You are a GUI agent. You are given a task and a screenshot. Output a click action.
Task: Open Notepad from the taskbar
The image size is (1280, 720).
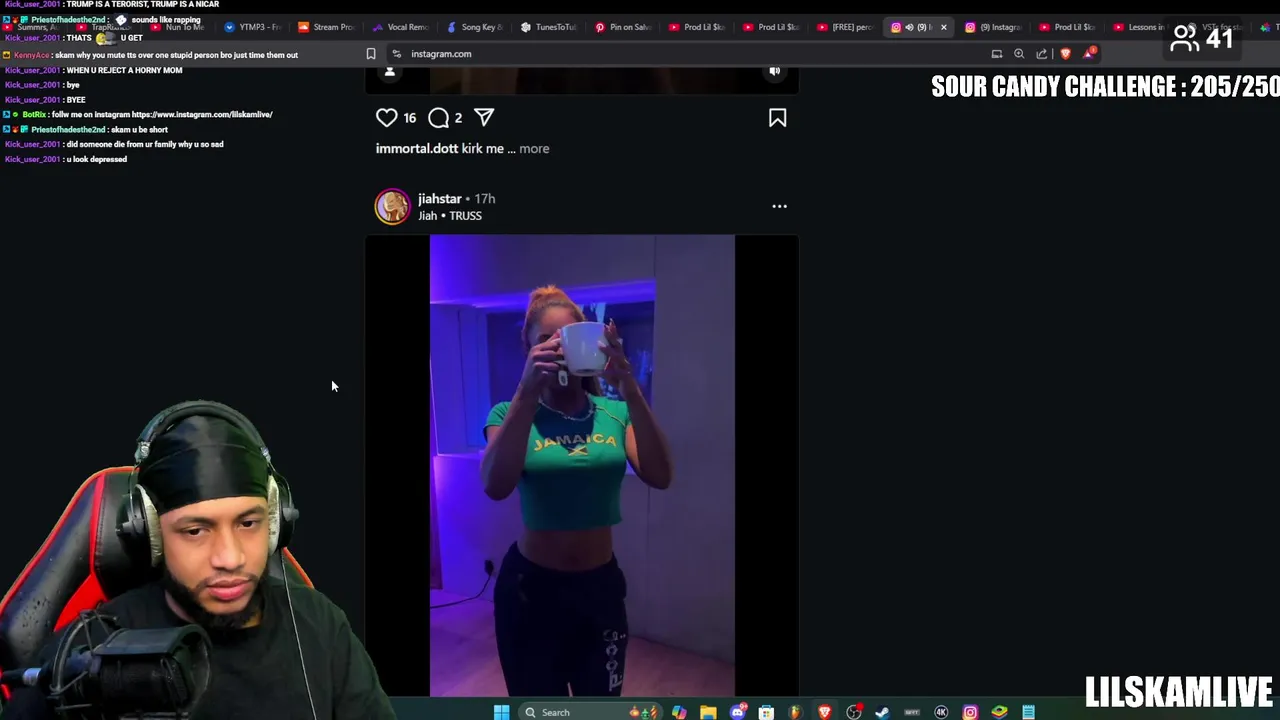(1028, 712)
